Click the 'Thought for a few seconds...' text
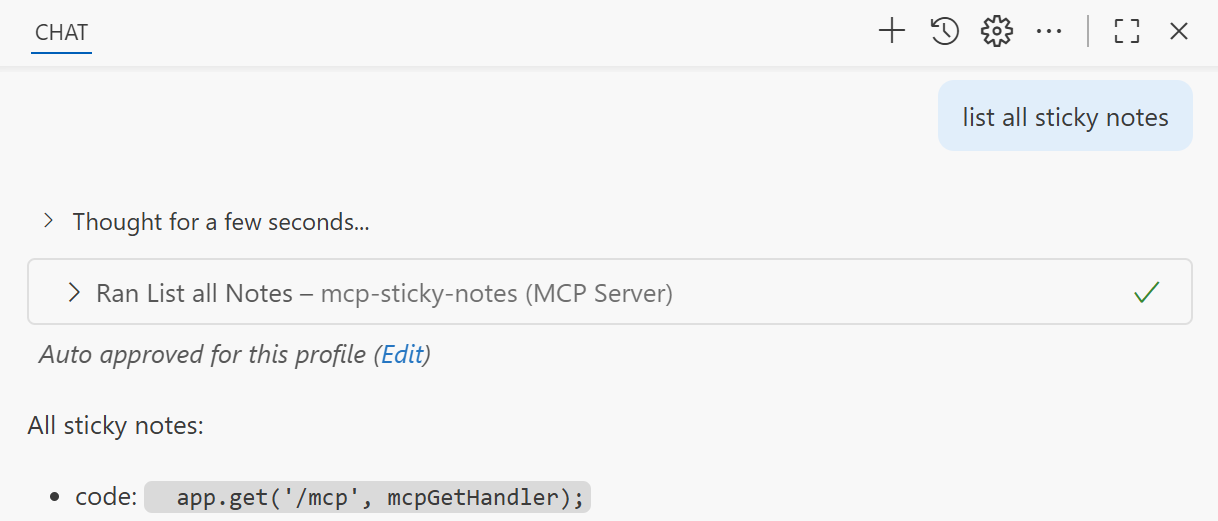Image resolution: width=1218 pixels, height=521 pixels. tap(221, 222)
